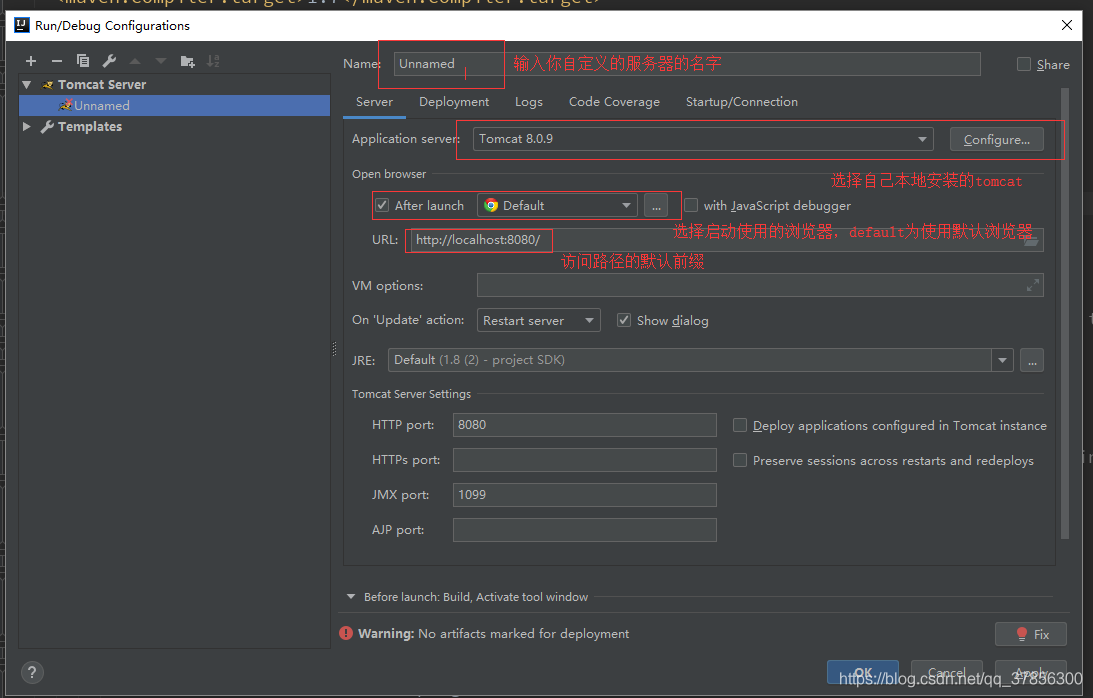
Task: Uncheck the After launch checkbox
Action: coord(382,205)
